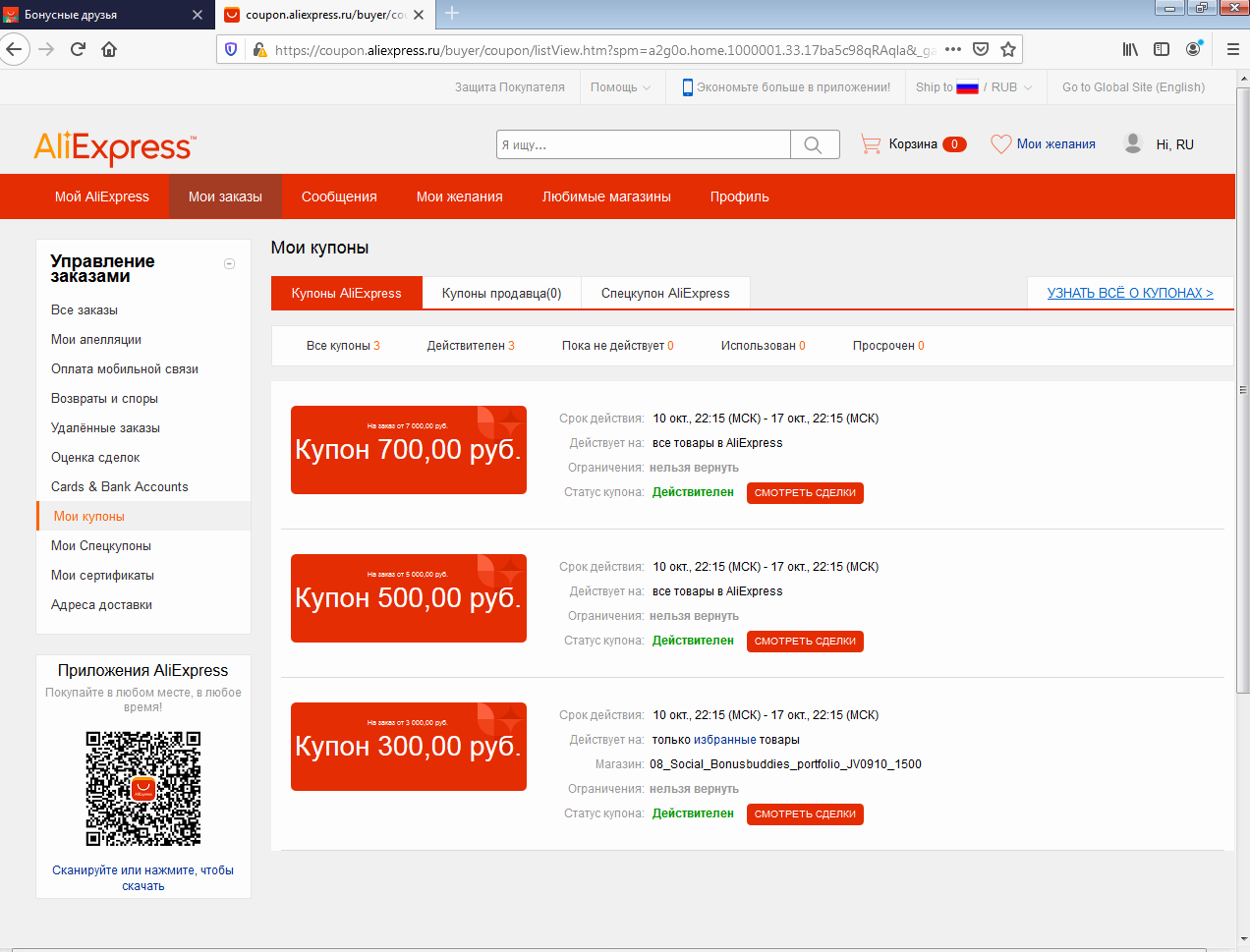The width and height of the screenshot is (1250, 952).
Task: Expand the Помощь dropdown
Action: (620, 87)
